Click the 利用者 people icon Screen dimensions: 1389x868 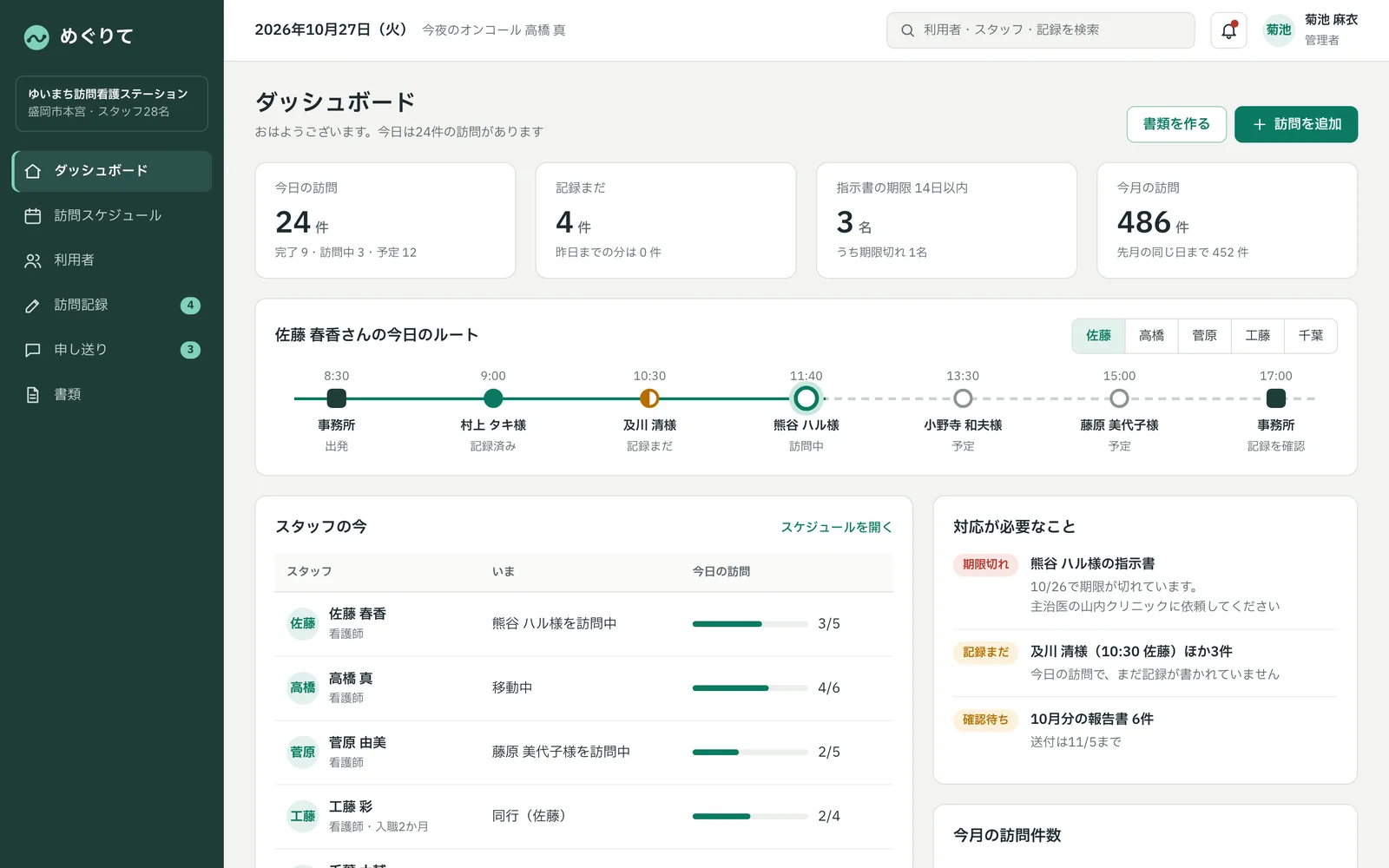point(33,260)
